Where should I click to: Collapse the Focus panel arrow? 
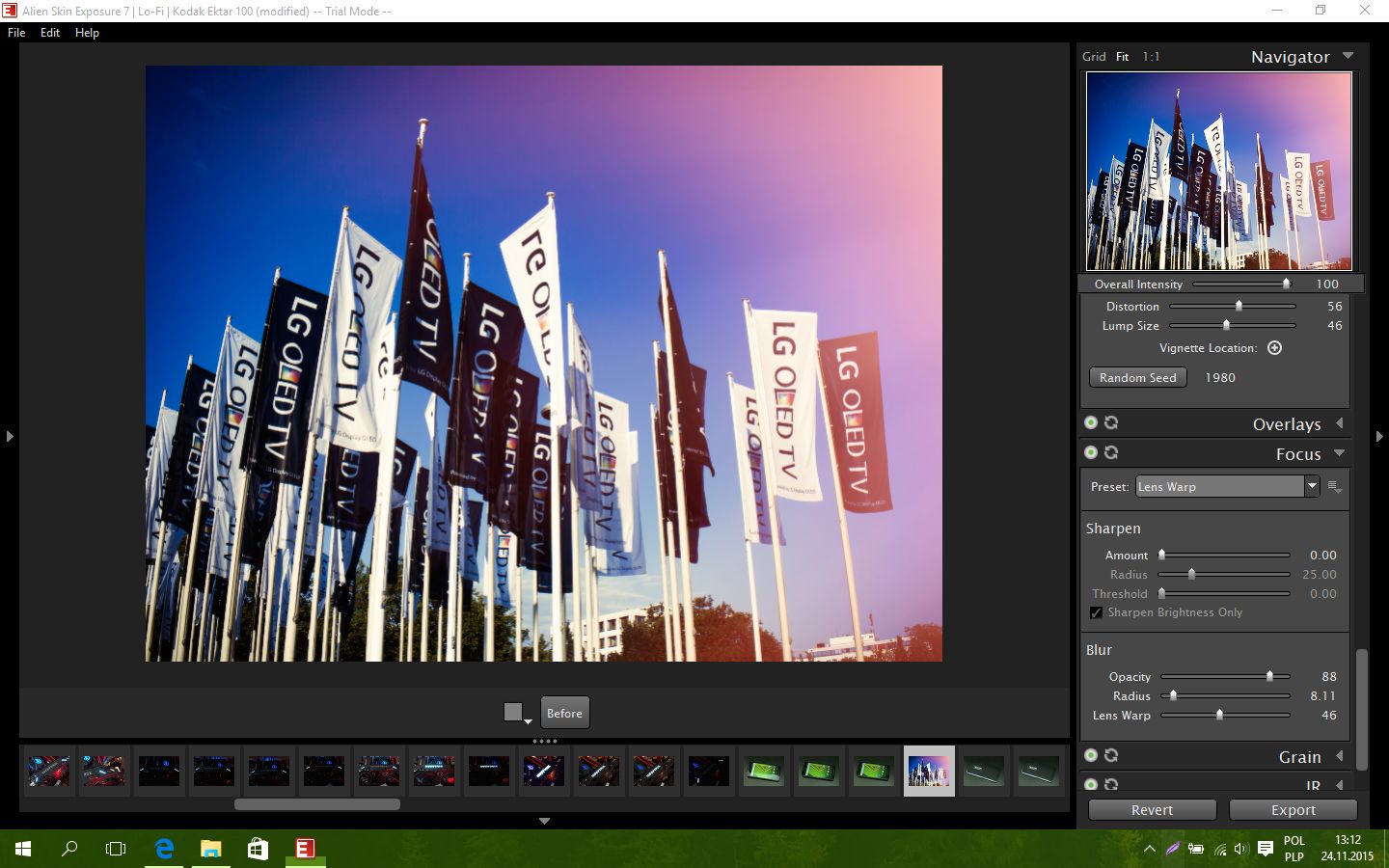point(1340,453)
